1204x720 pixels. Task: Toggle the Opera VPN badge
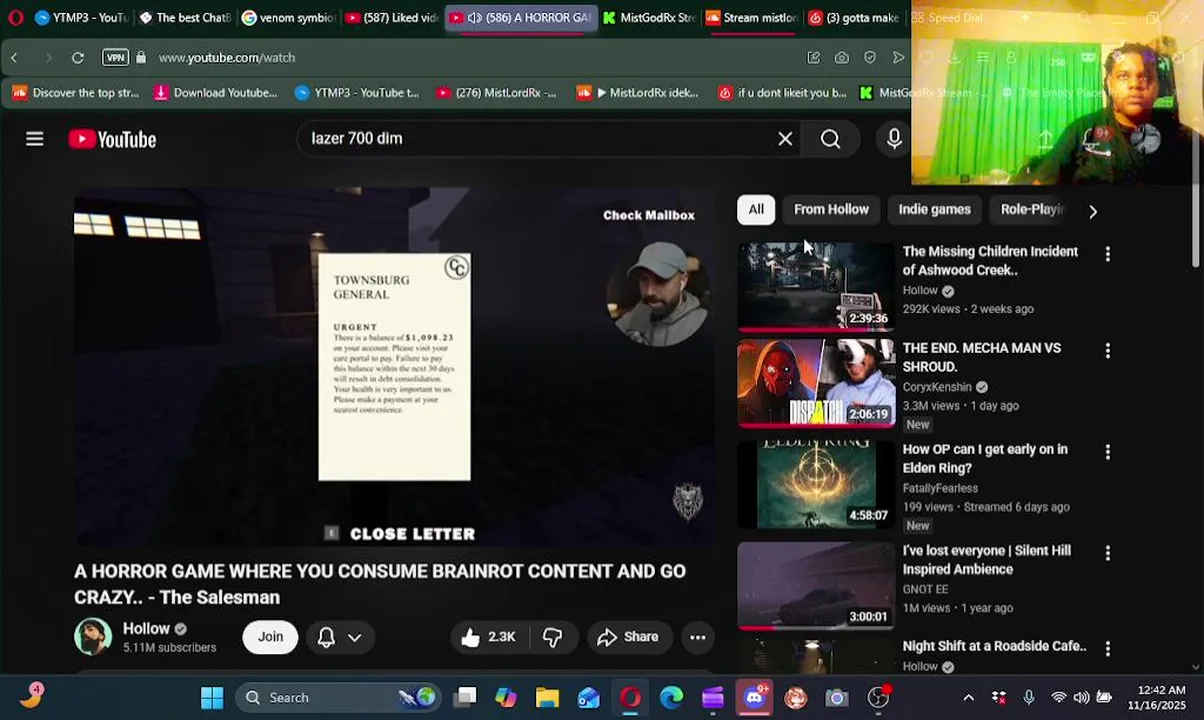coord(116,58)
